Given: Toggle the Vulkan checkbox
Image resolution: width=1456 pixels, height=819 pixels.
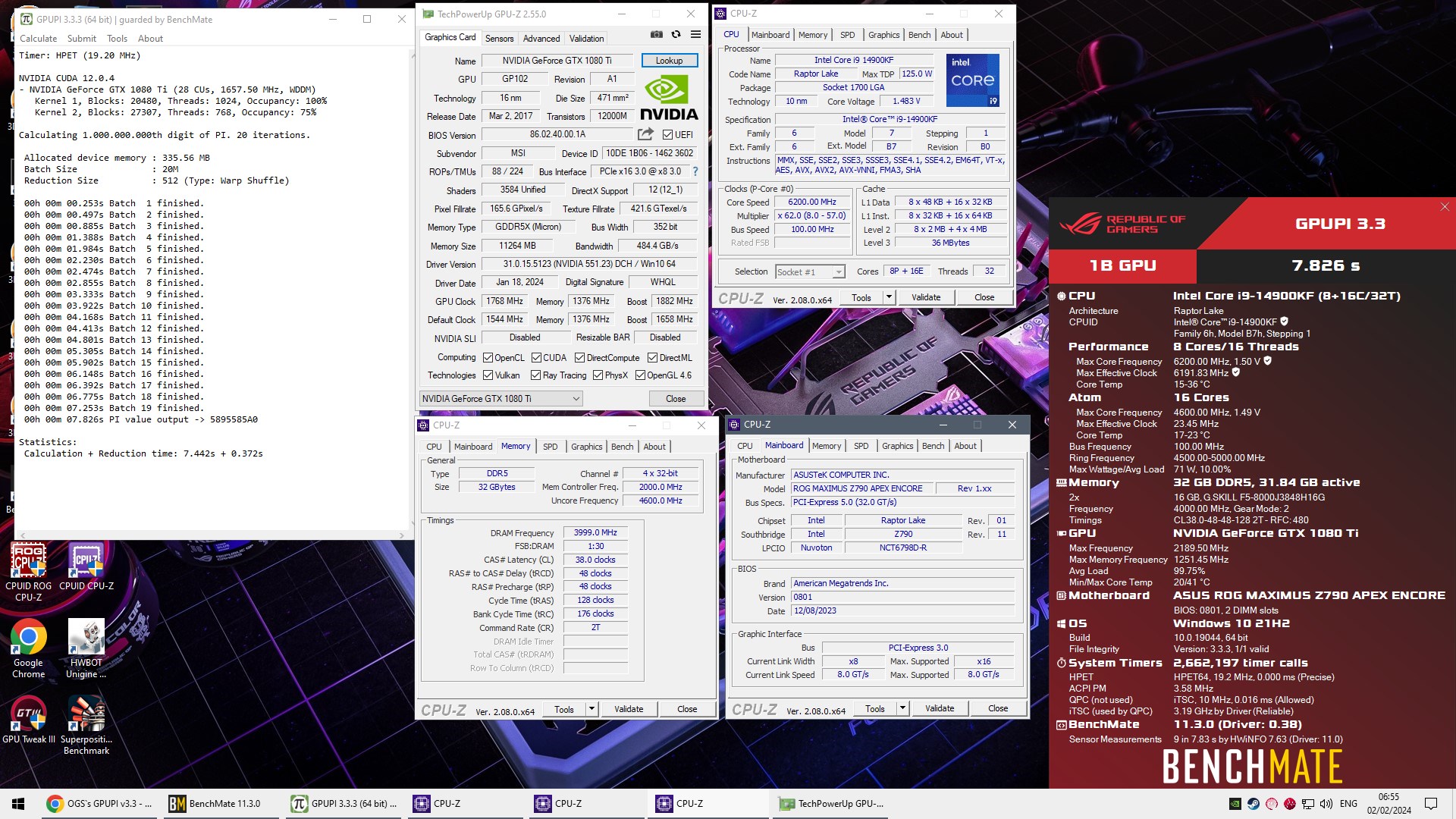Looking at the screenshot, I should pos(488,375).
